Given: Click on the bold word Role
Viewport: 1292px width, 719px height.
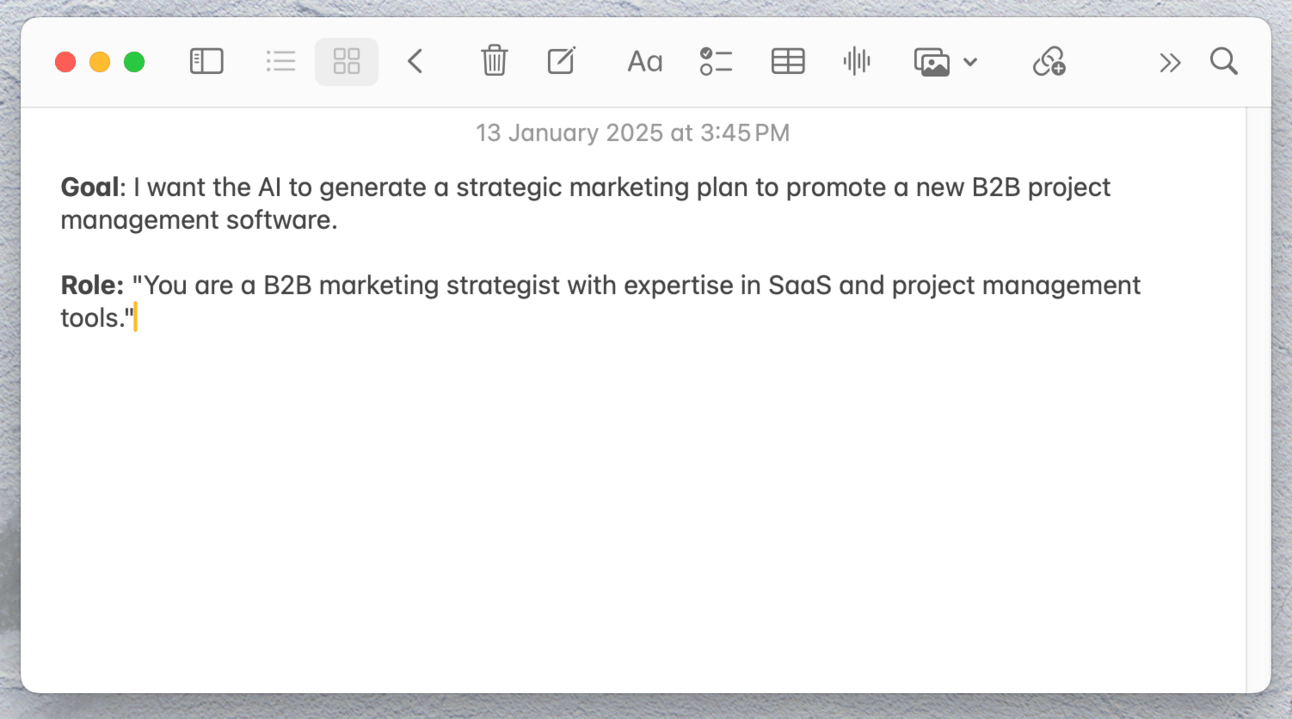Looking at the screenshot, I should click(x=89, y=286).
